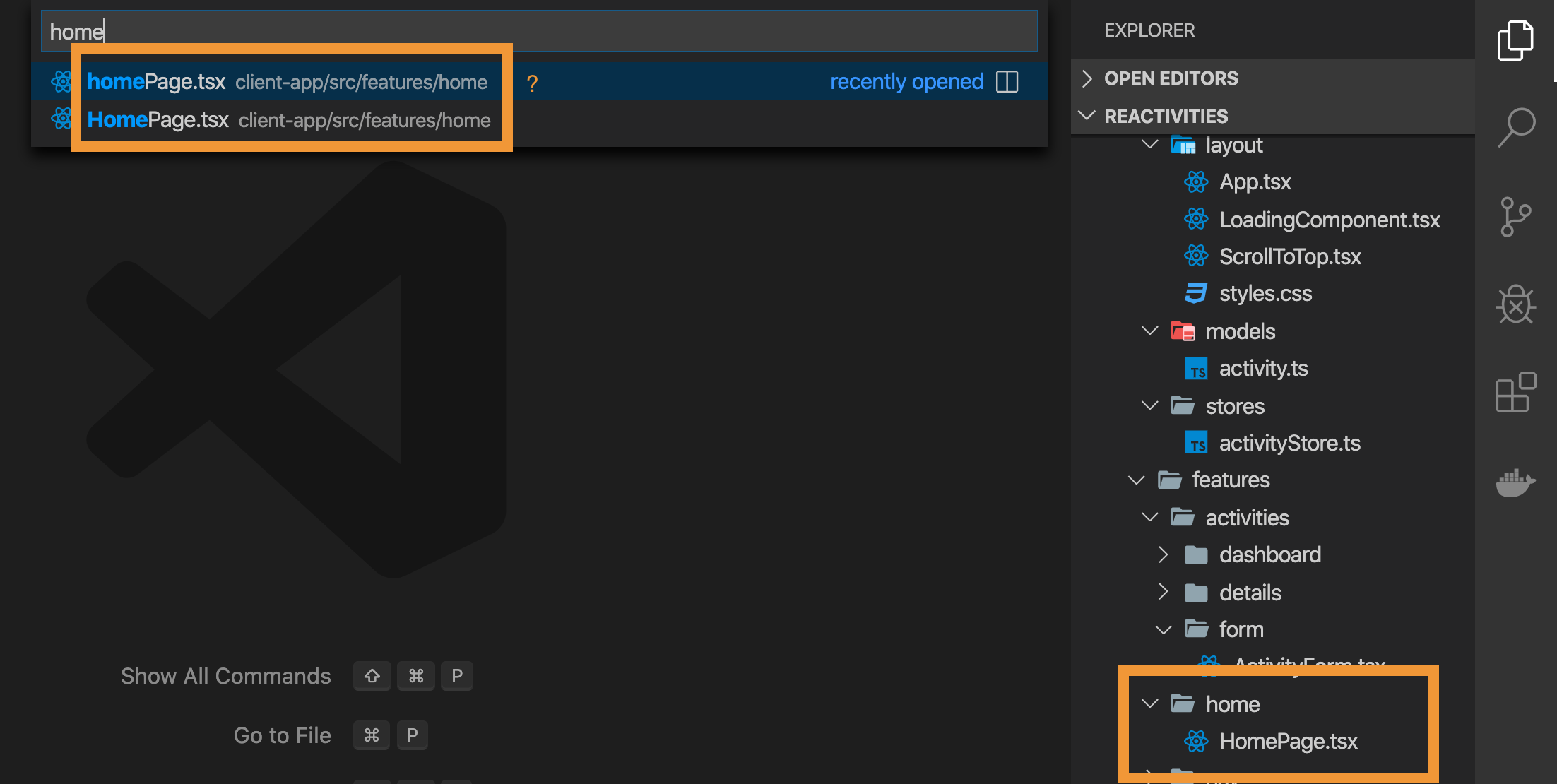Click the Quick Open search input field
Image resolution: width=1557 pixels, height=784 pixels.
[537, 30]
